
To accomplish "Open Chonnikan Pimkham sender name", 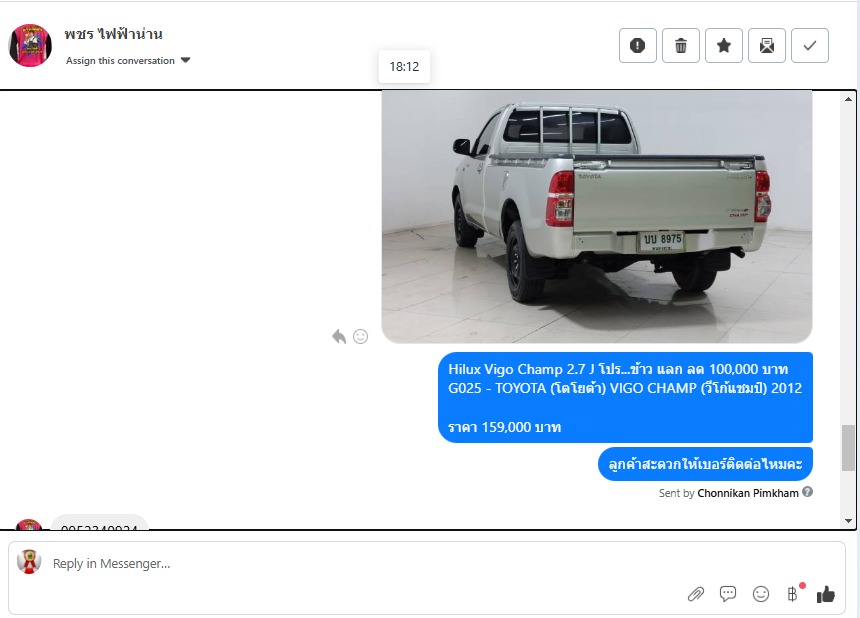I will coord(748,493).
